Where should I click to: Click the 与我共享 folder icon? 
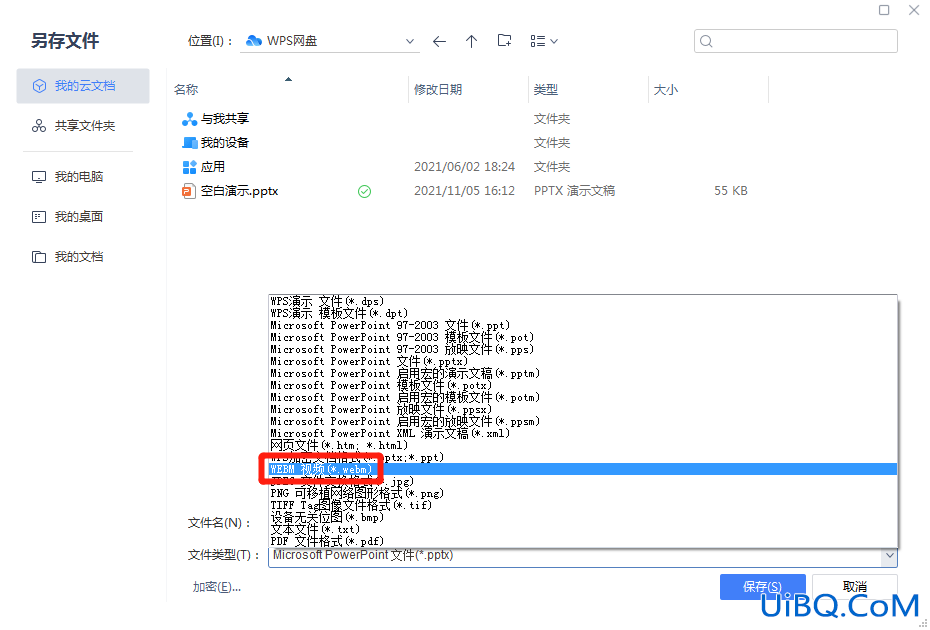click(189, 119)
